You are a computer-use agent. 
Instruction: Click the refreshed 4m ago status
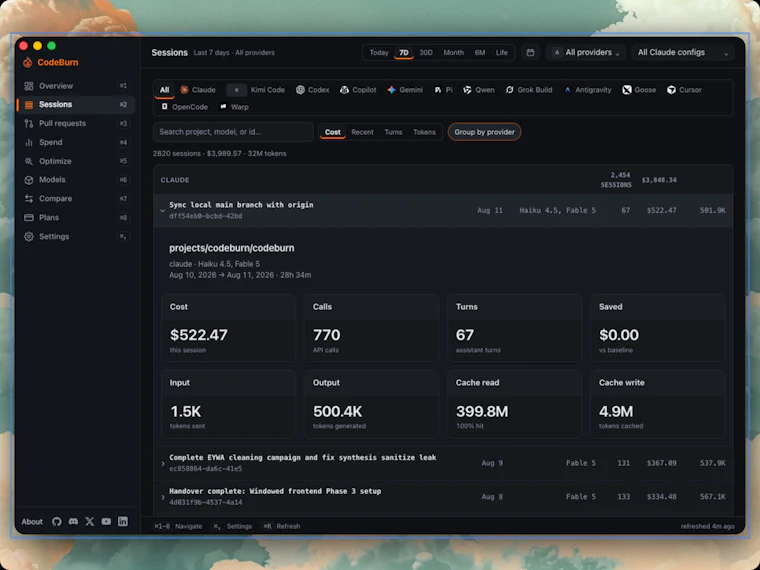pos(707,526)
